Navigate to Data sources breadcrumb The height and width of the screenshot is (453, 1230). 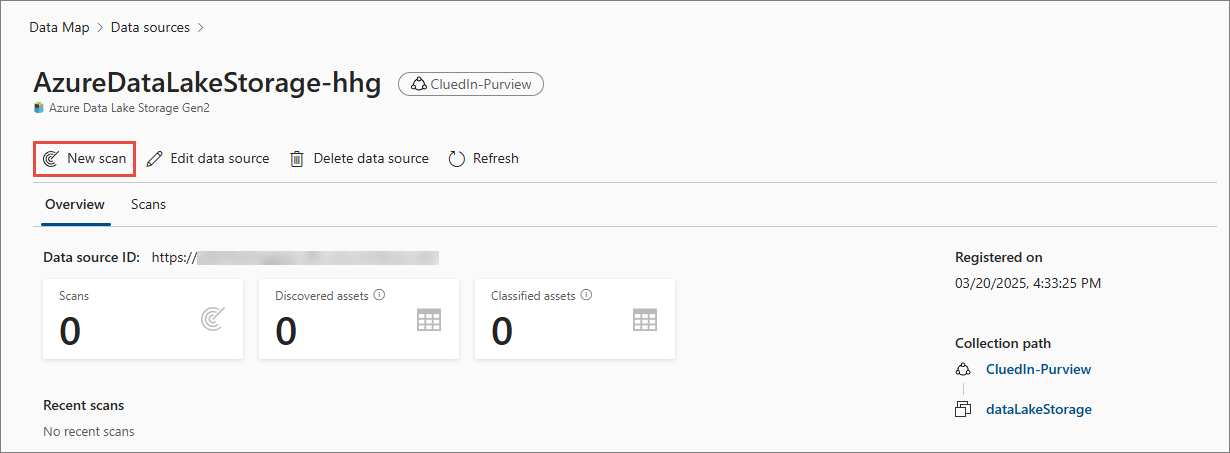click(x=150, y=27)
